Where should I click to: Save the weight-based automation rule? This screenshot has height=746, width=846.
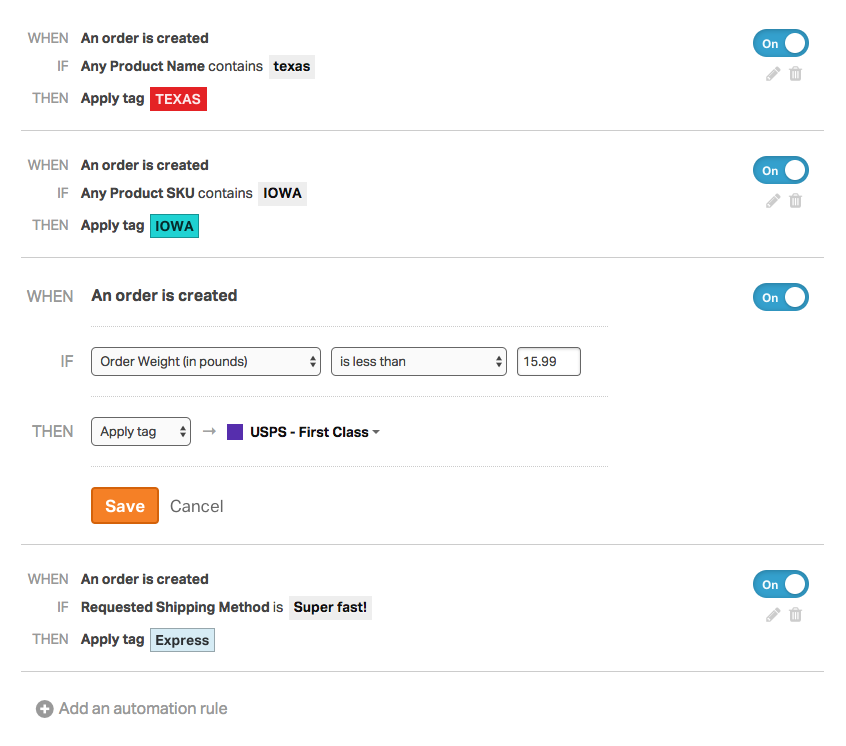pyautogui.click(x=124, y=505)
